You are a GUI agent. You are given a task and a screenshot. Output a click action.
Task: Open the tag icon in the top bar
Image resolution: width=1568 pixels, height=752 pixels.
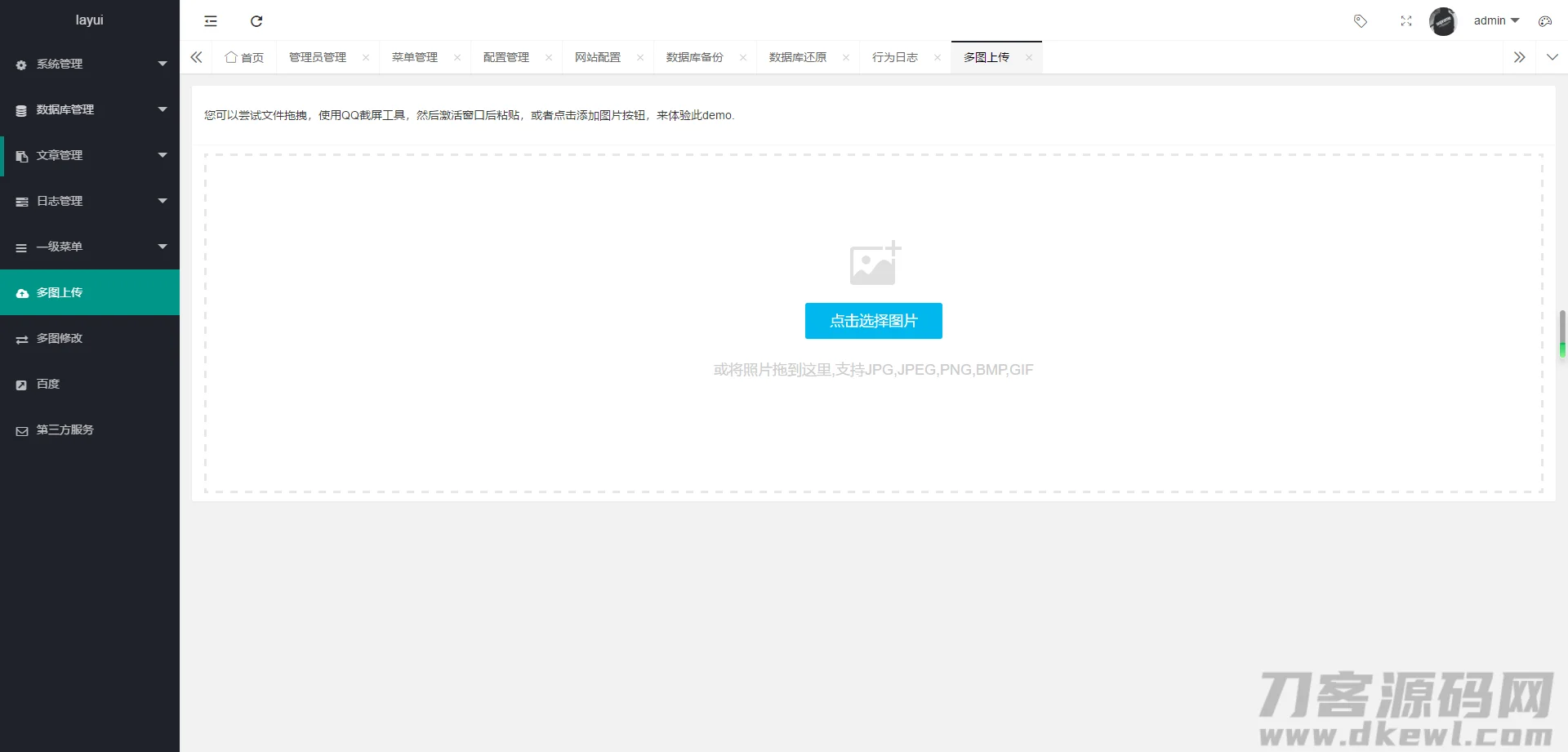pos(1361,21)
